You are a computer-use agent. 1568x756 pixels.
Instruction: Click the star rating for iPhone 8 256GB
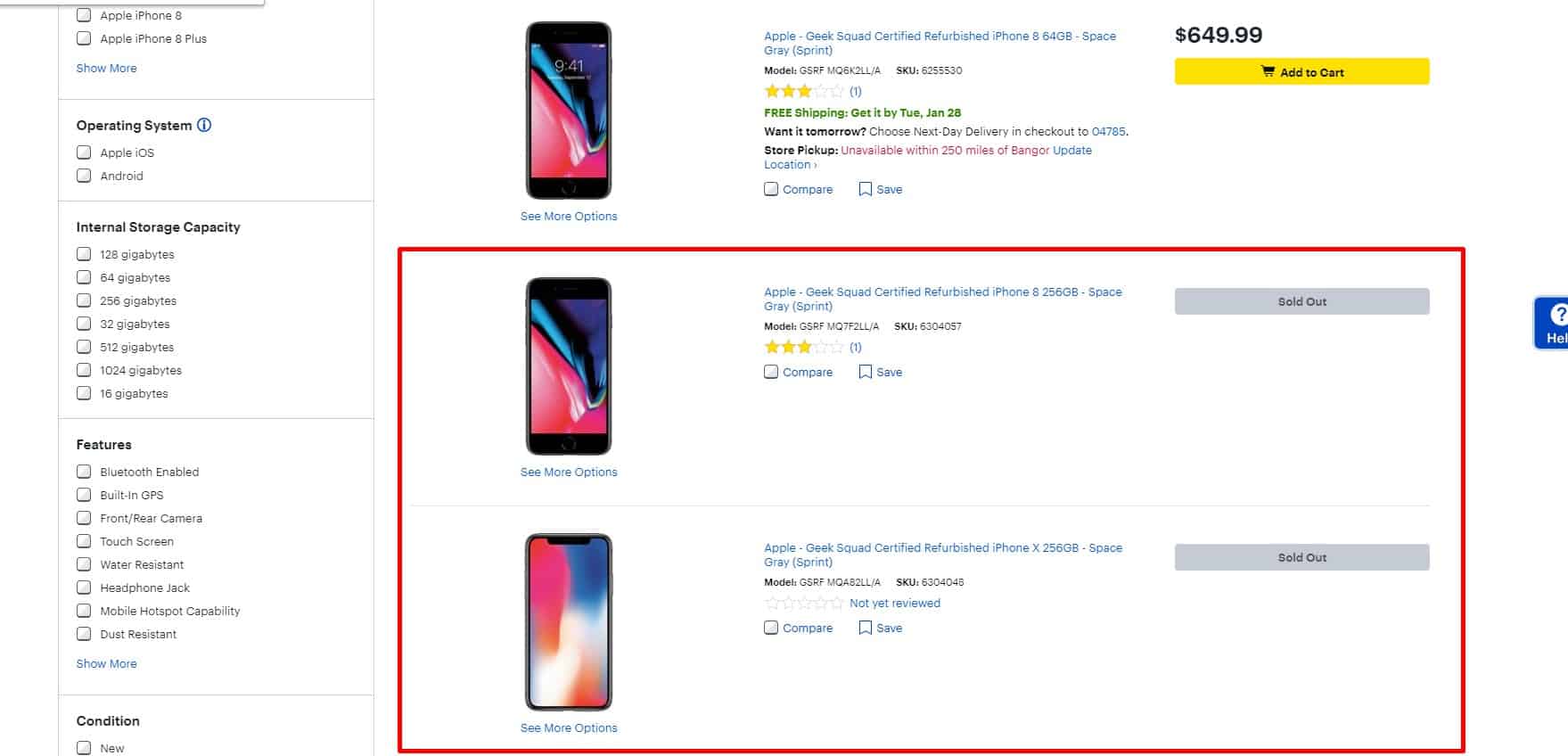point(803,347)
